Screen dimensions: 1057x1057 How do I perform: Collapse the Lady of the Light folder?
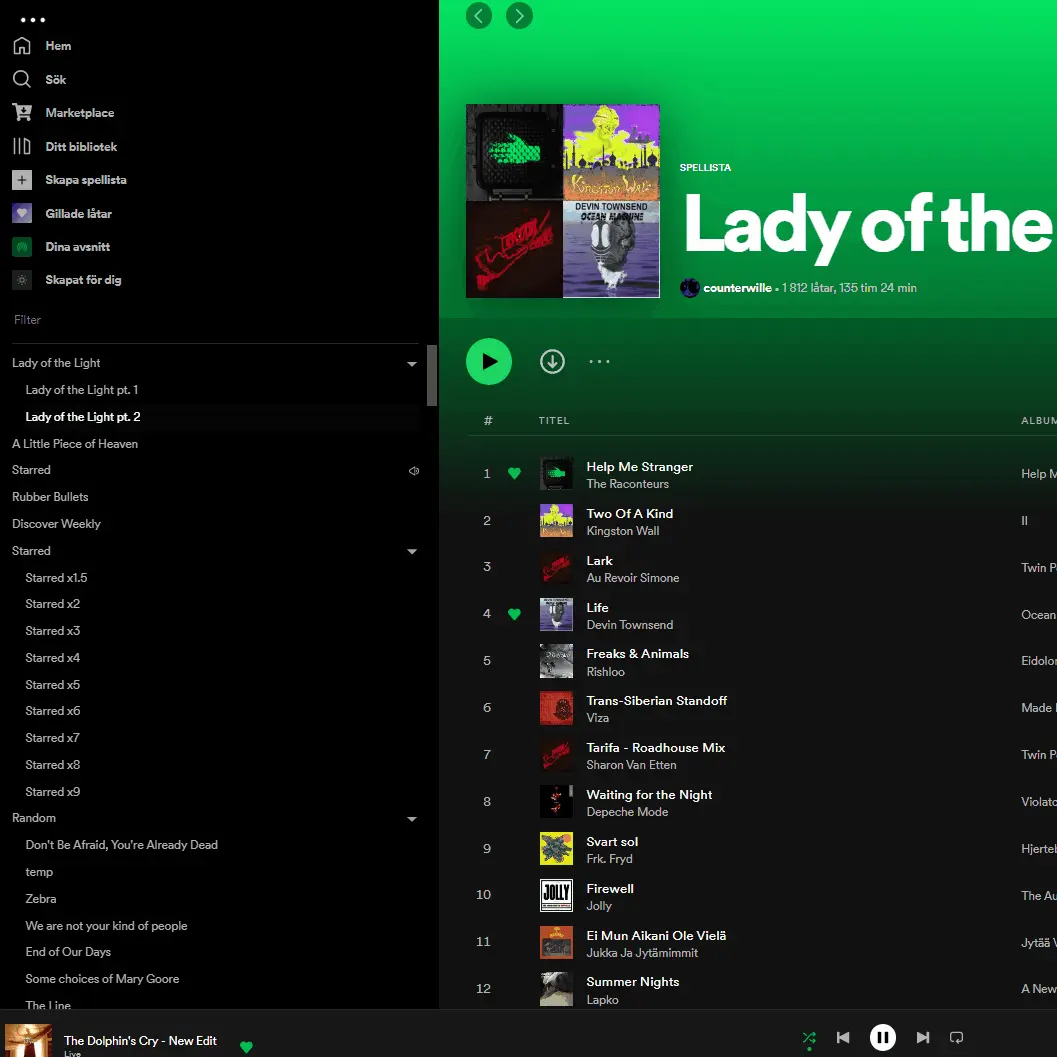point(412,364)
